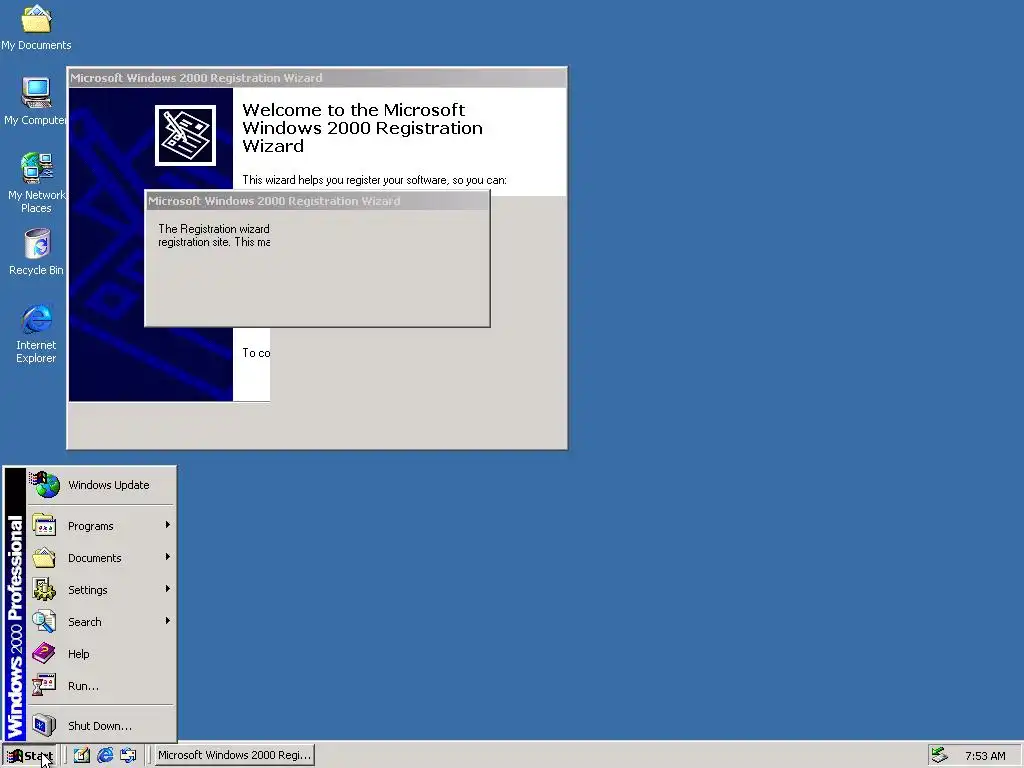Click the front Registration Wizard dialog title bar
1024x768 pixels.
(317, 200)
